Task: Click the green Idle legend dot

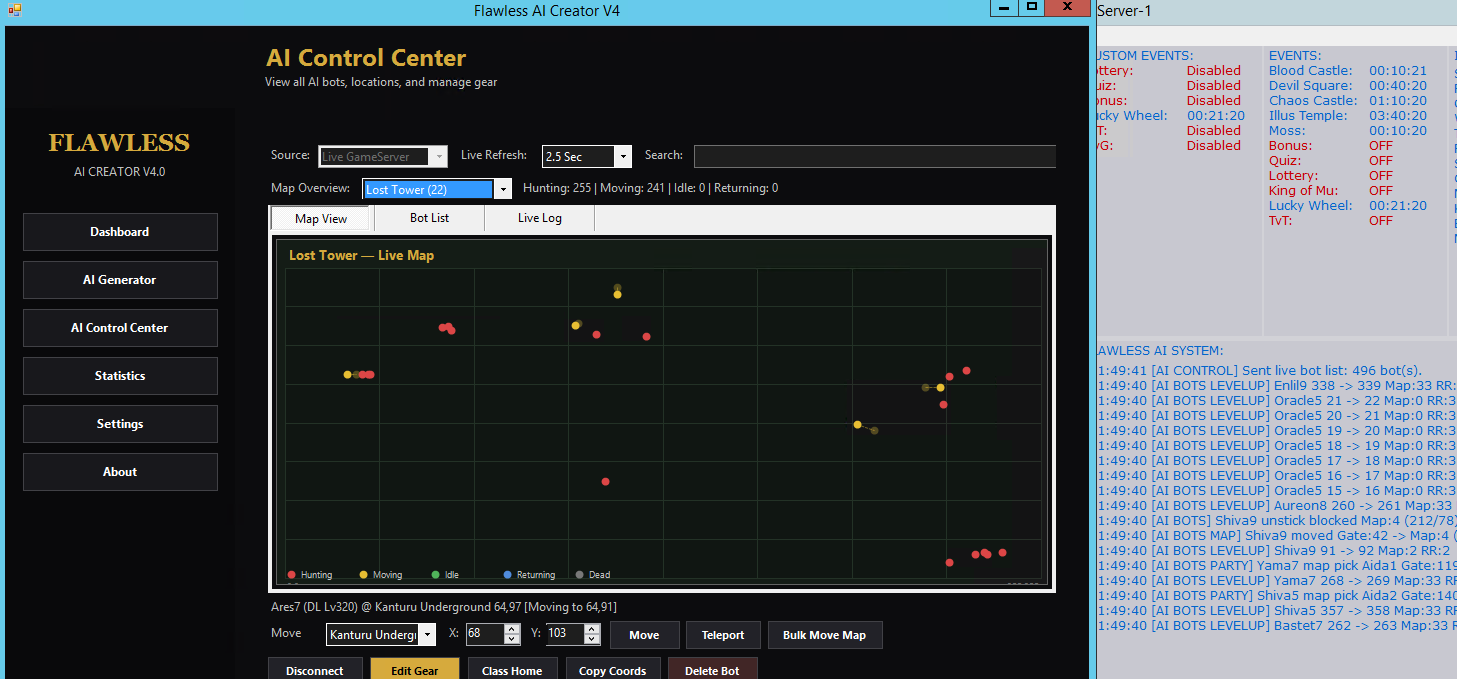Action: click(x=435, y=575)
